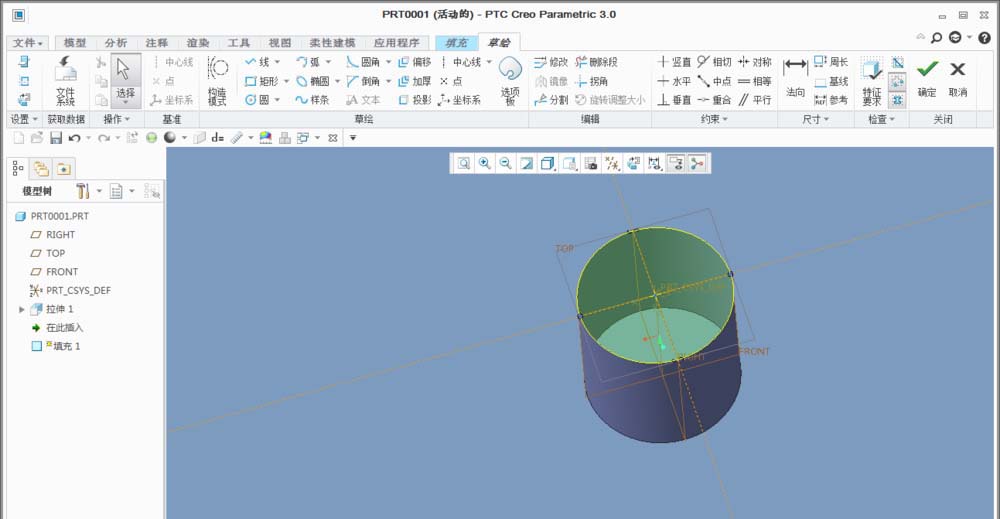Select the 倒角 (Chamfer) tool
Screen dimensions: 1000x519
[363, 81]
